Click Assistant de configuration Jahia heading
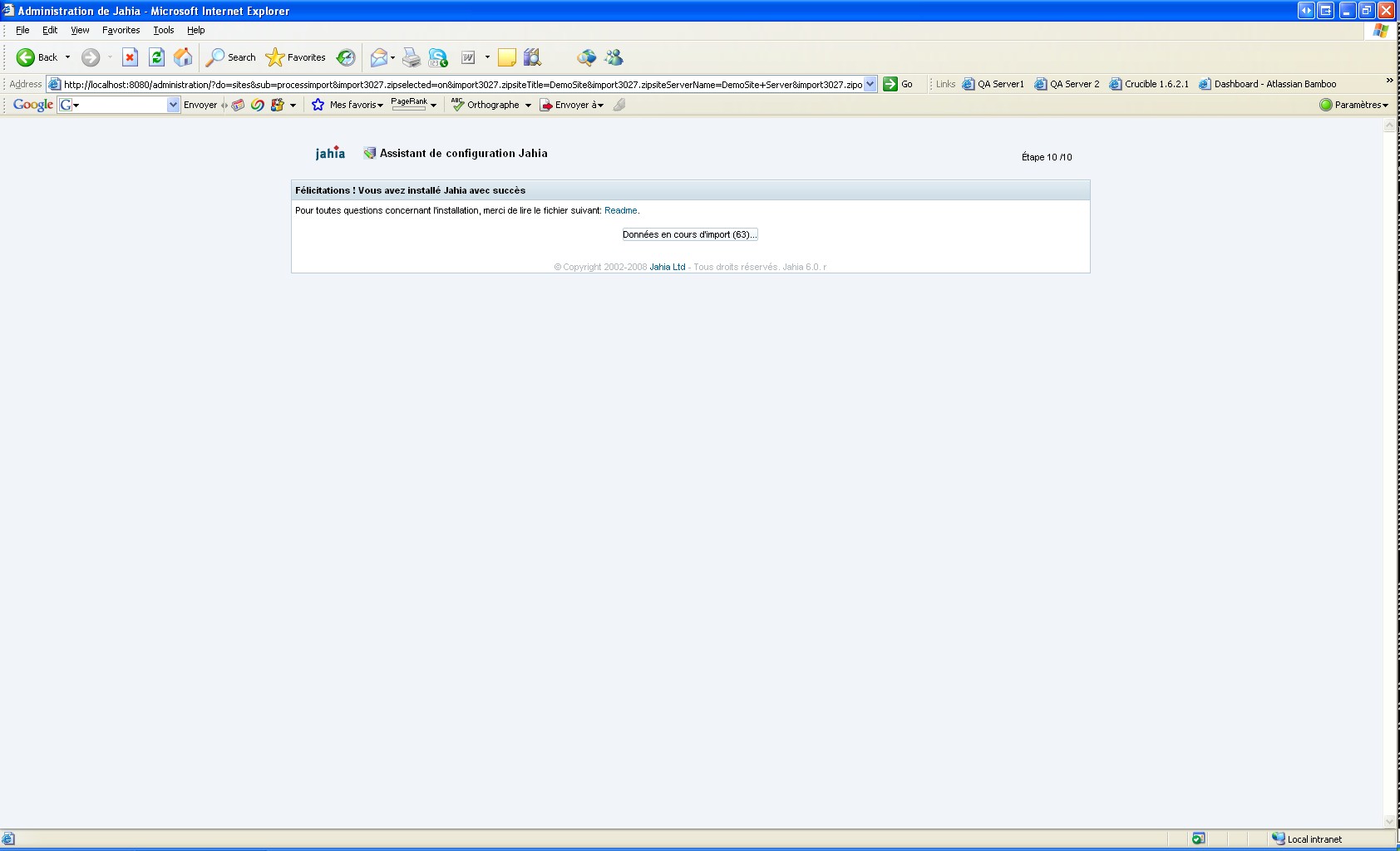Screen dimensions: 1400x851 (464, 153)
